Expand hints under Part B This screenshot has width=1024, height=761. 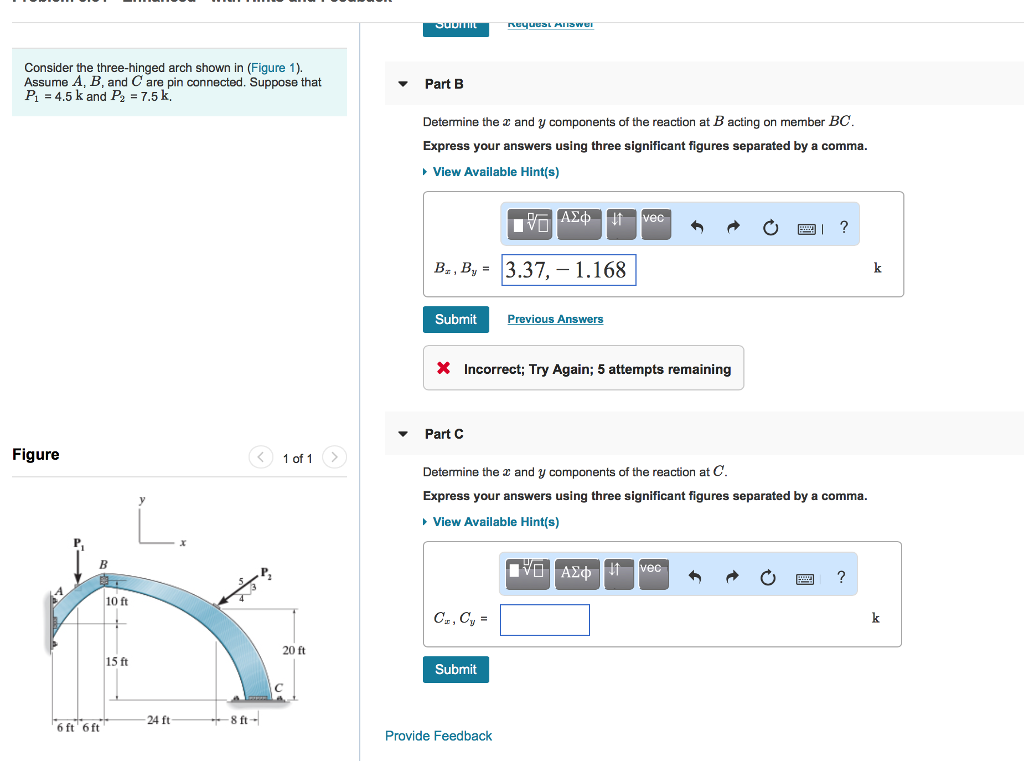click(491, 171)
